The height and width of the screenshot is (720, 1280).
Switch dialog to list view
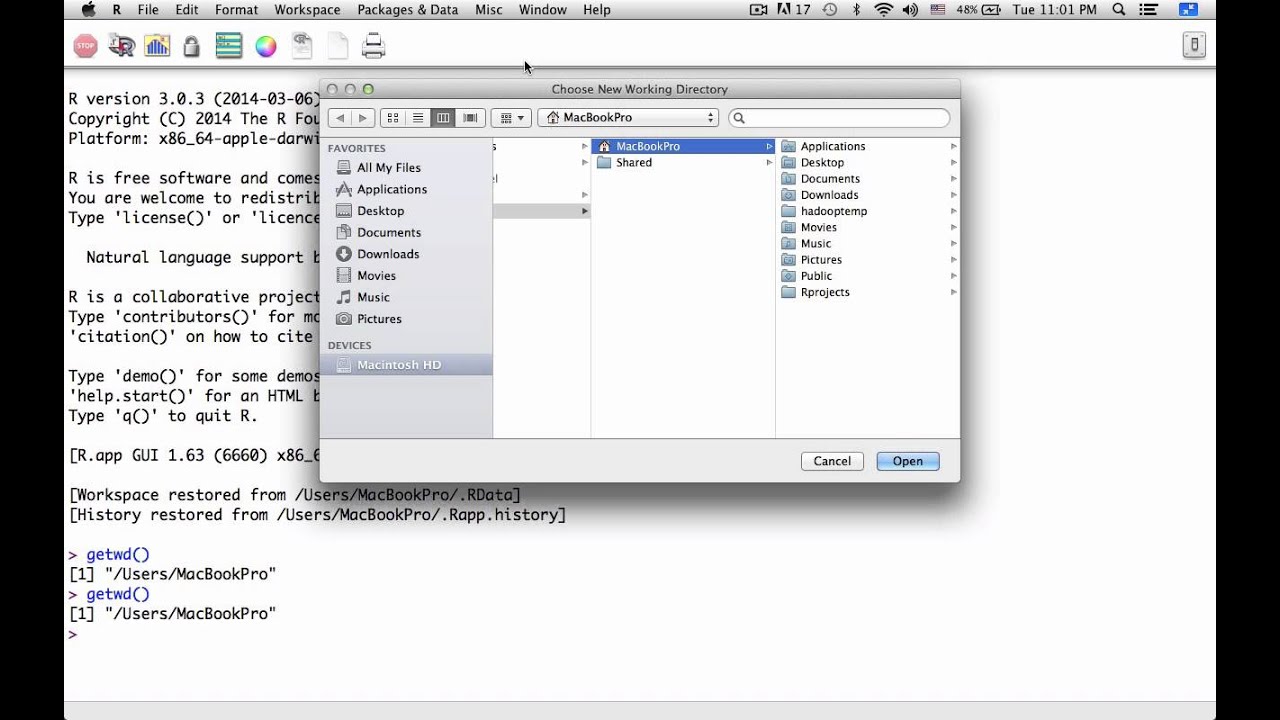(418, 118)
